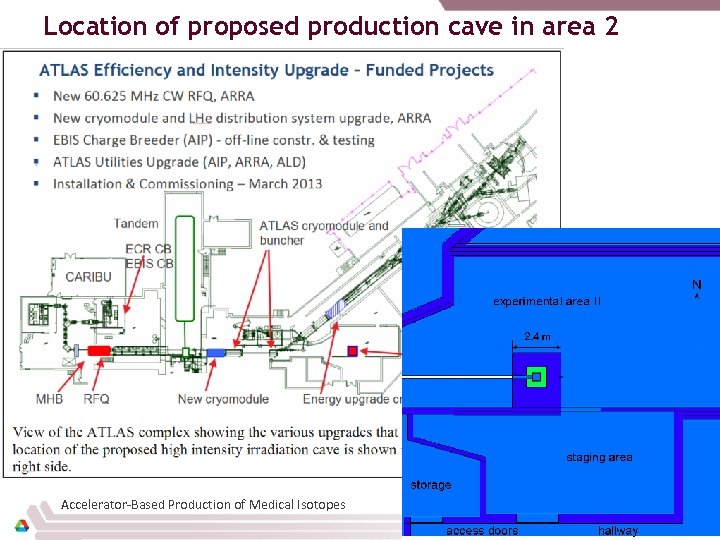Viewport: 720px width, 540px height.
Task: Click the 'Tandem' label in the diagram
Action: [x=136, y=224]
